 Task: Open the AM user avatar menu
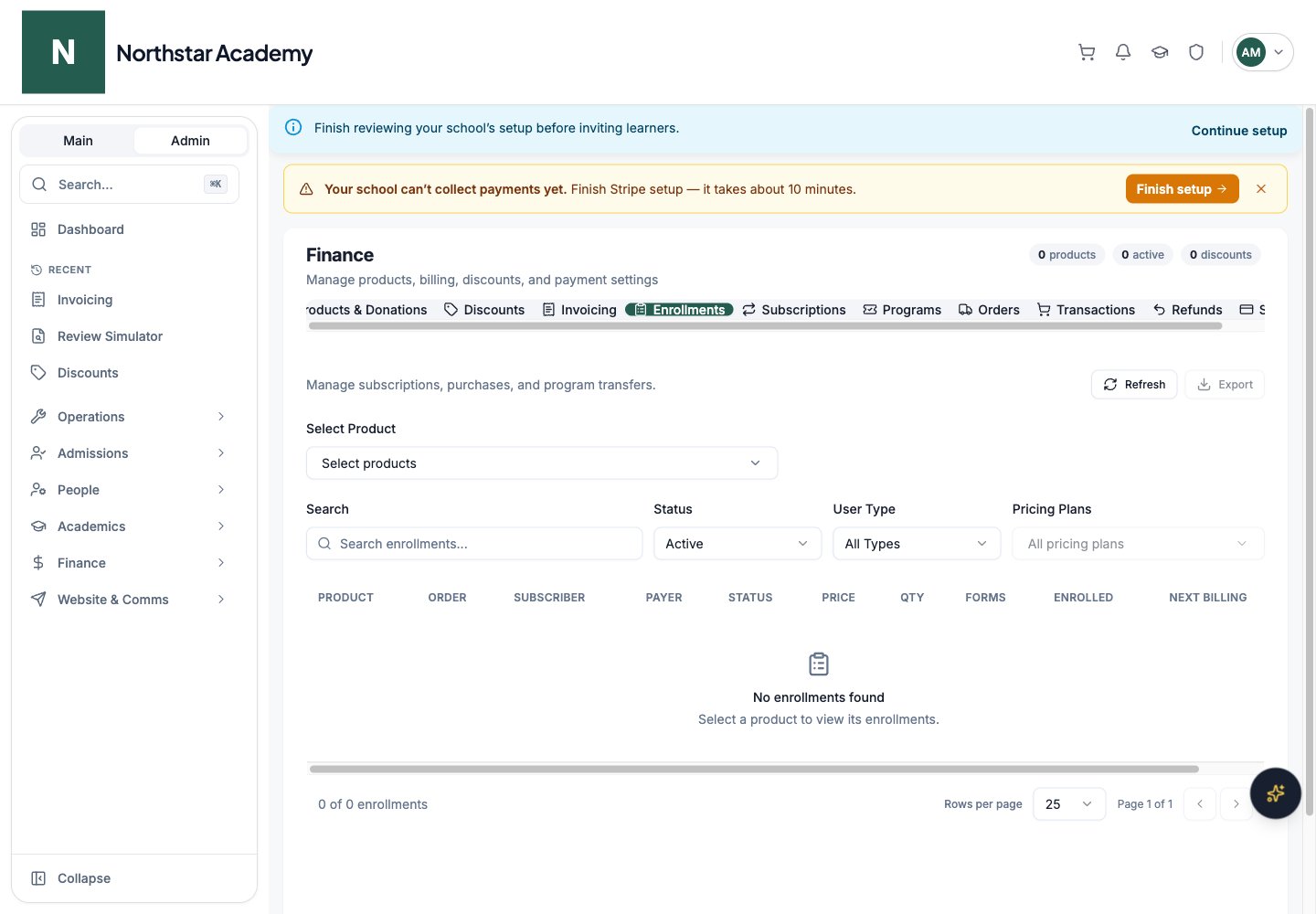click(1263, 52)
